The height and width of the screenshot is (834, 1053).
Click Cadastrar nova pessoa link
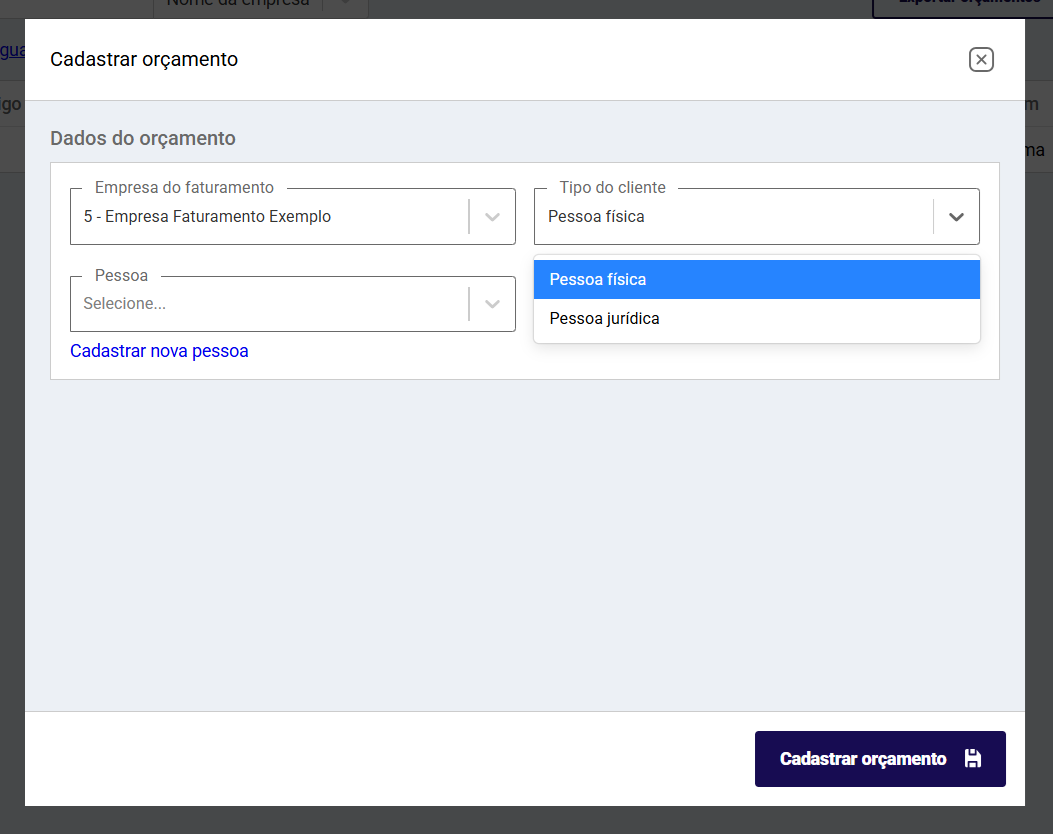pyautogui.click(x=159, y=351)
